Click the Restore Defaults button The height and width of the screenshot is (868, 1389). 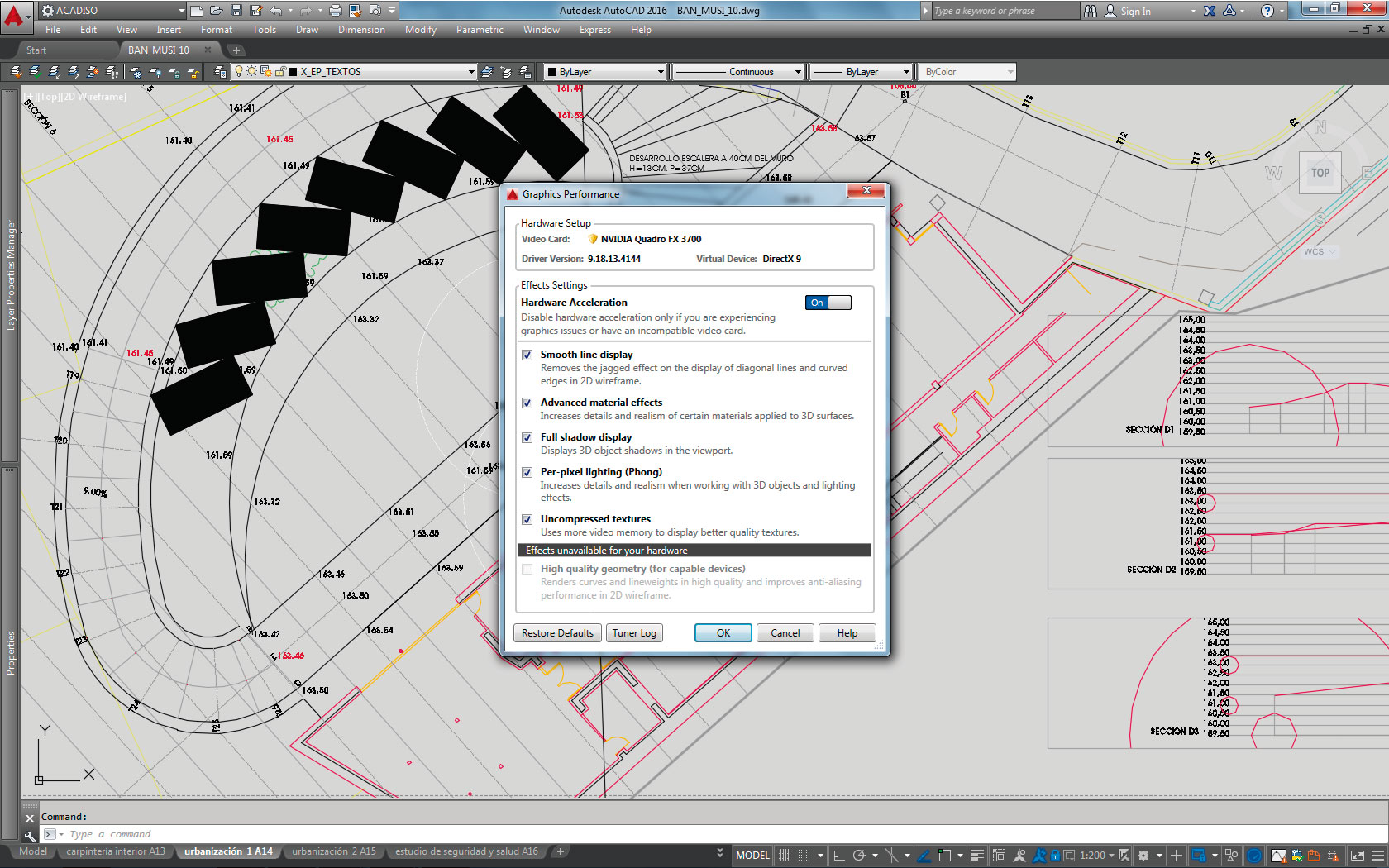coord(557,632)
